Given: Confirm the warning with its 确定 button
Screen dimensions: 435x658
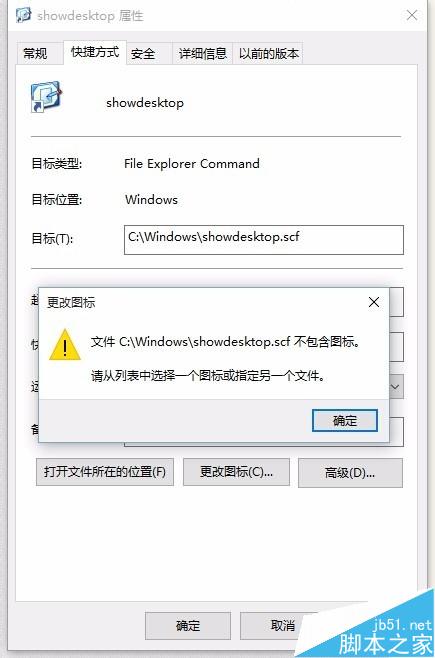Looking at the screenshot, I should point(345,420).
